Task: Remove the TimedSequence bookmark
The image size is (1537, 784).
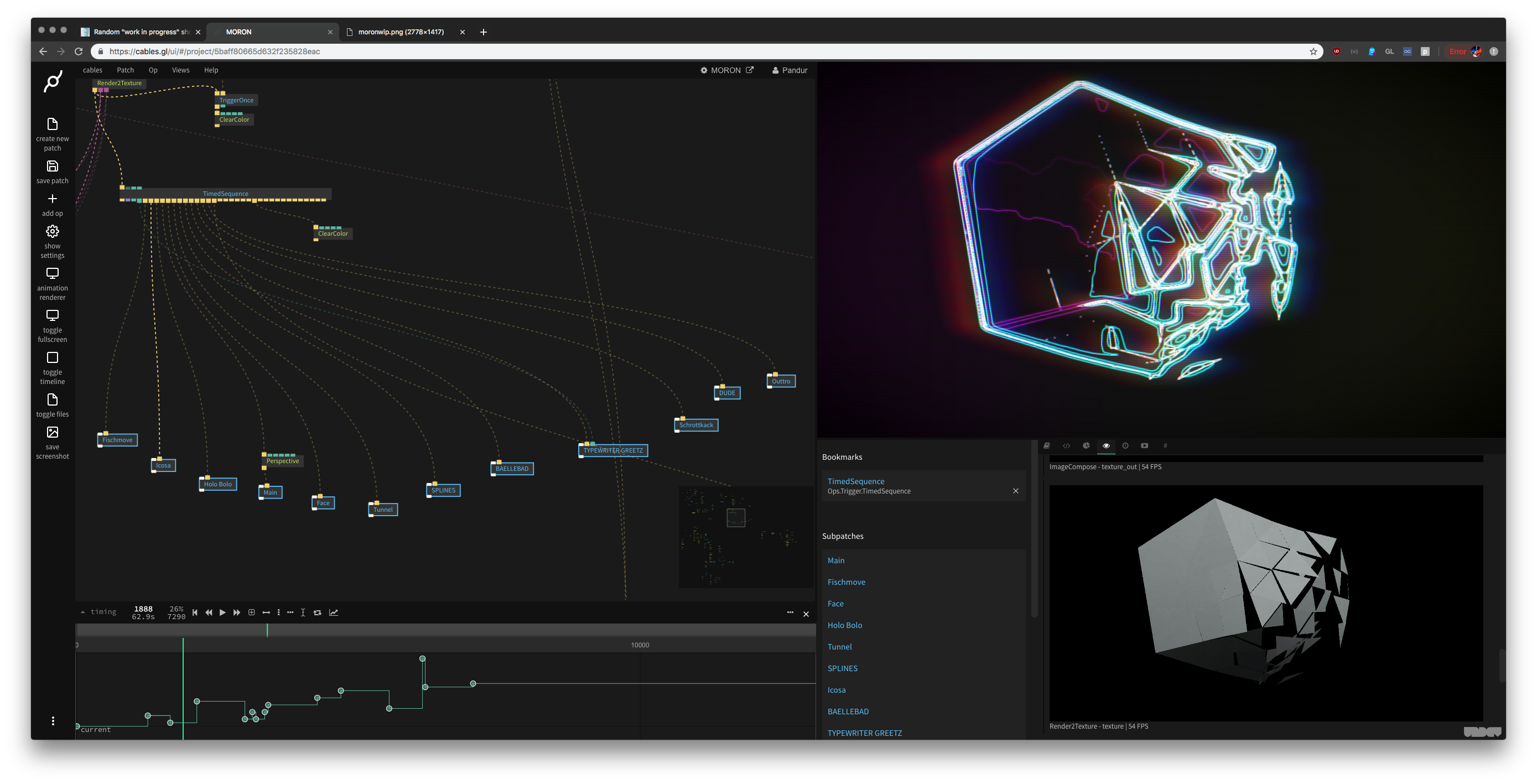Action: pyautogui.click(x=1015, y=490)
